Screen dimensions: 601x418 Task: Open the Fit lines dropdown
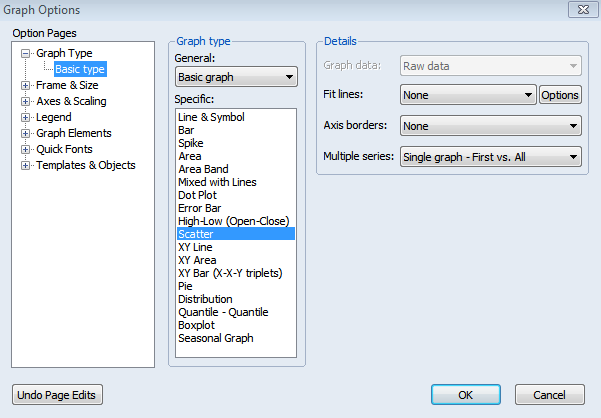coord(468,95)
